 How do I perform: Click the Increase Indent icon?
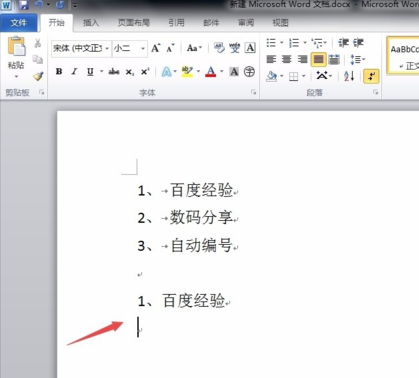[358, 43]
